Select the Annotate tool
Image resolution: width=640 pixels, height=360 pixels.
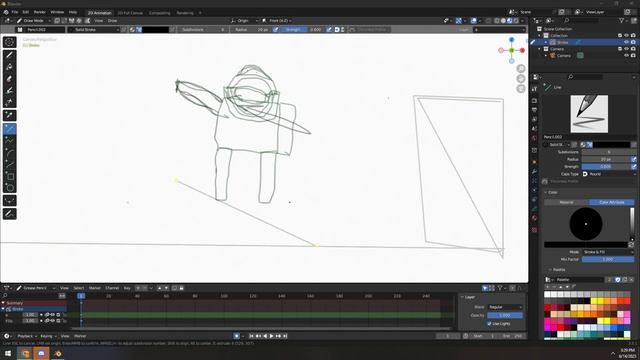point(9,213)
